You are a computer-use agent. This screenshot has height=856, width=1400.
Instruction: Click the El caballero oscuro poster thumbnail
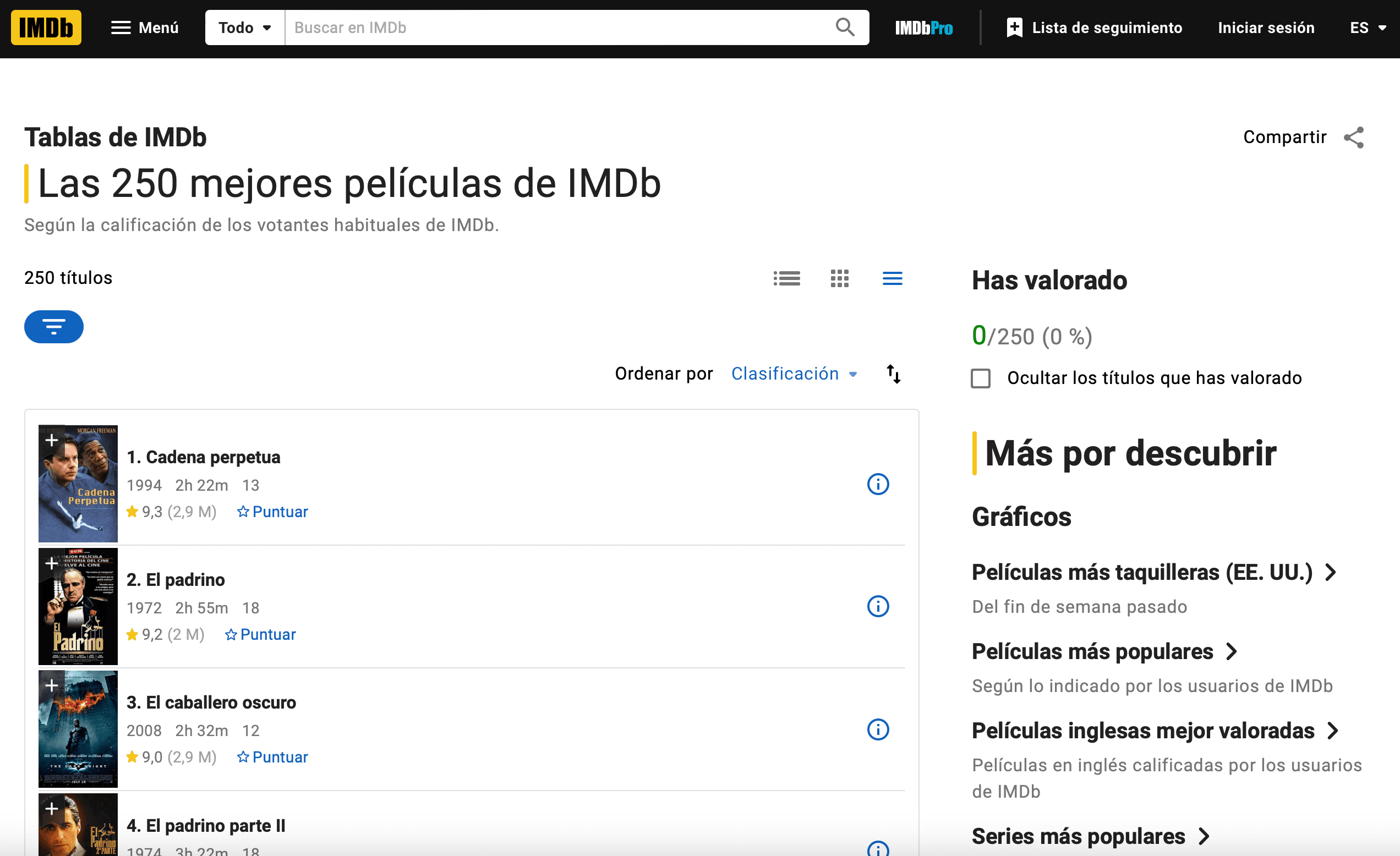pyautogui.click(x=78, y=729)
